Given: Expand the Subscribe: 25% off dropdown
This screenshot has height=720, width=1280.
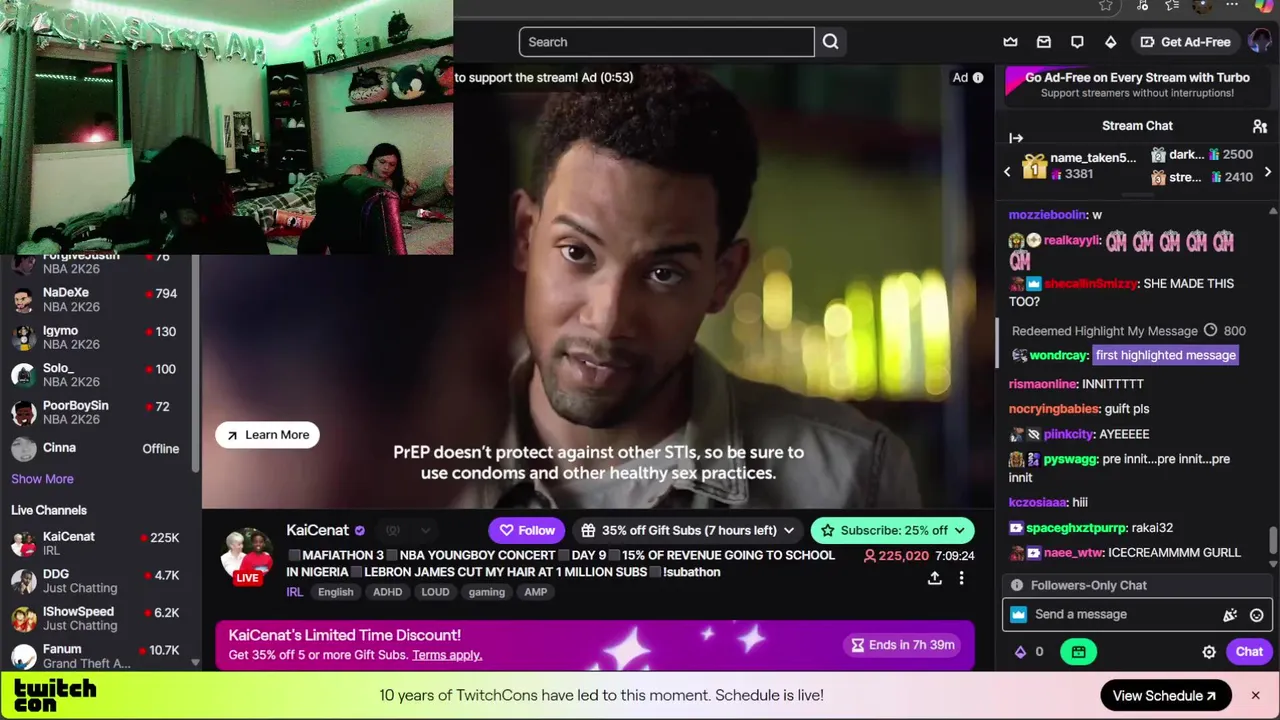Looking at the screenshot, I should coord(892,530).
